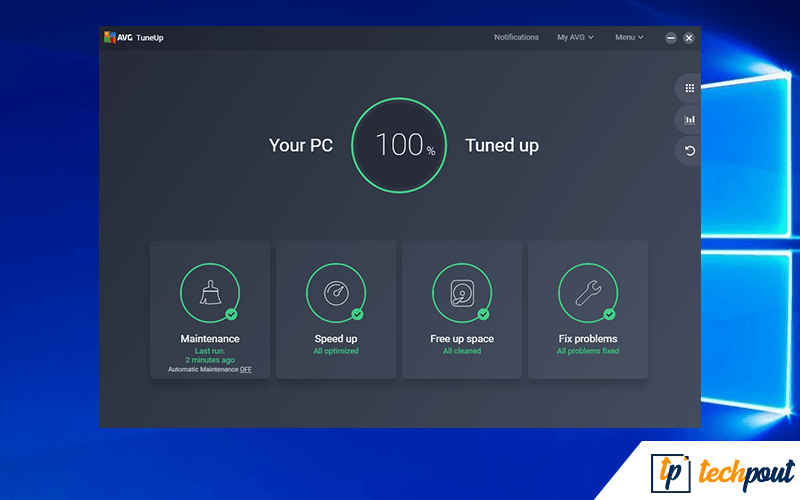Click the Maintenance broom icon
The height and width of the screenshot is (500, 800).
tap(209, 293)
